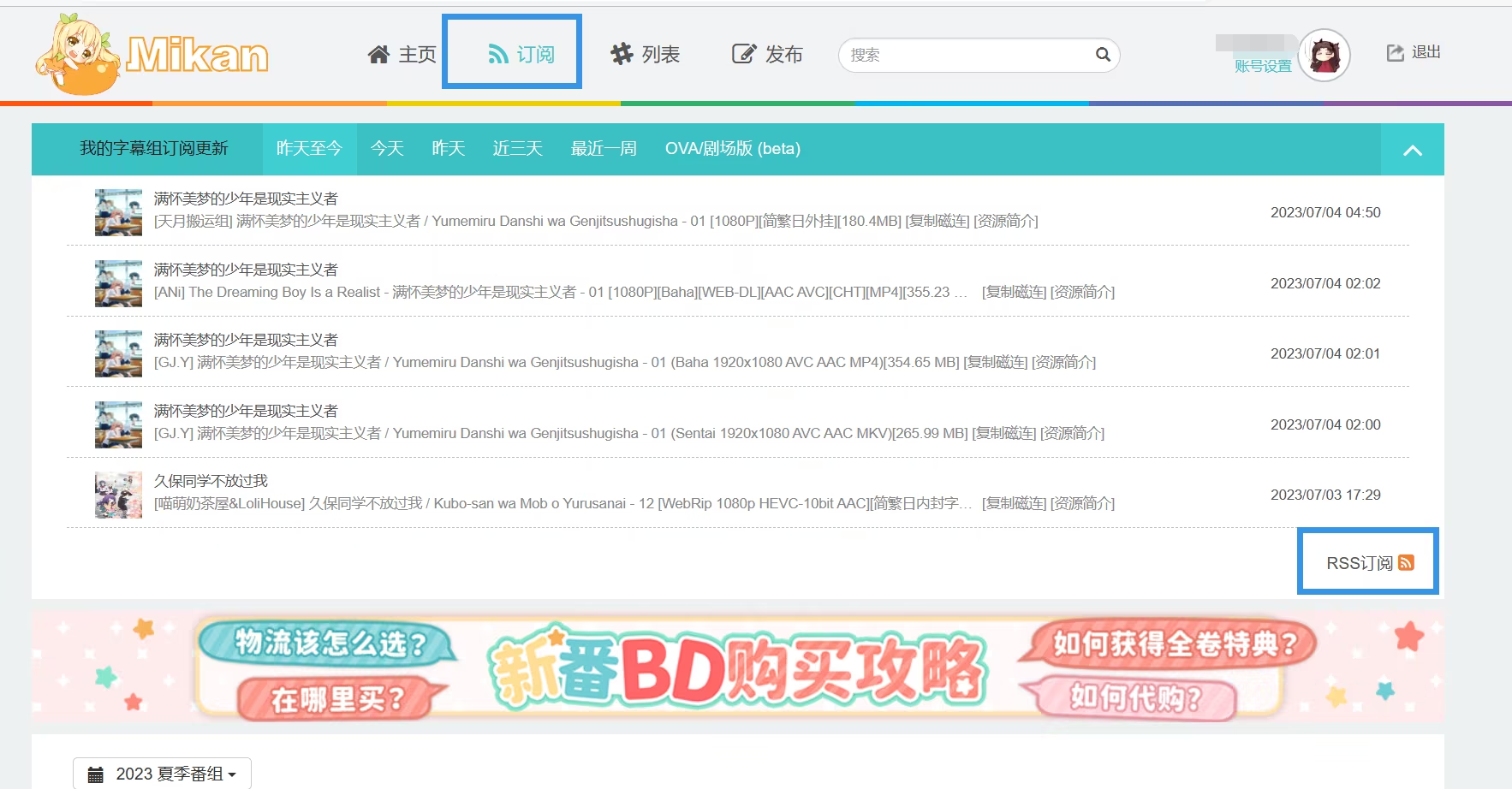Viewport: 1512px width, 789px height.
Task: Select the OVA/剧场版 (beta) tab
Action: point(732,148)
